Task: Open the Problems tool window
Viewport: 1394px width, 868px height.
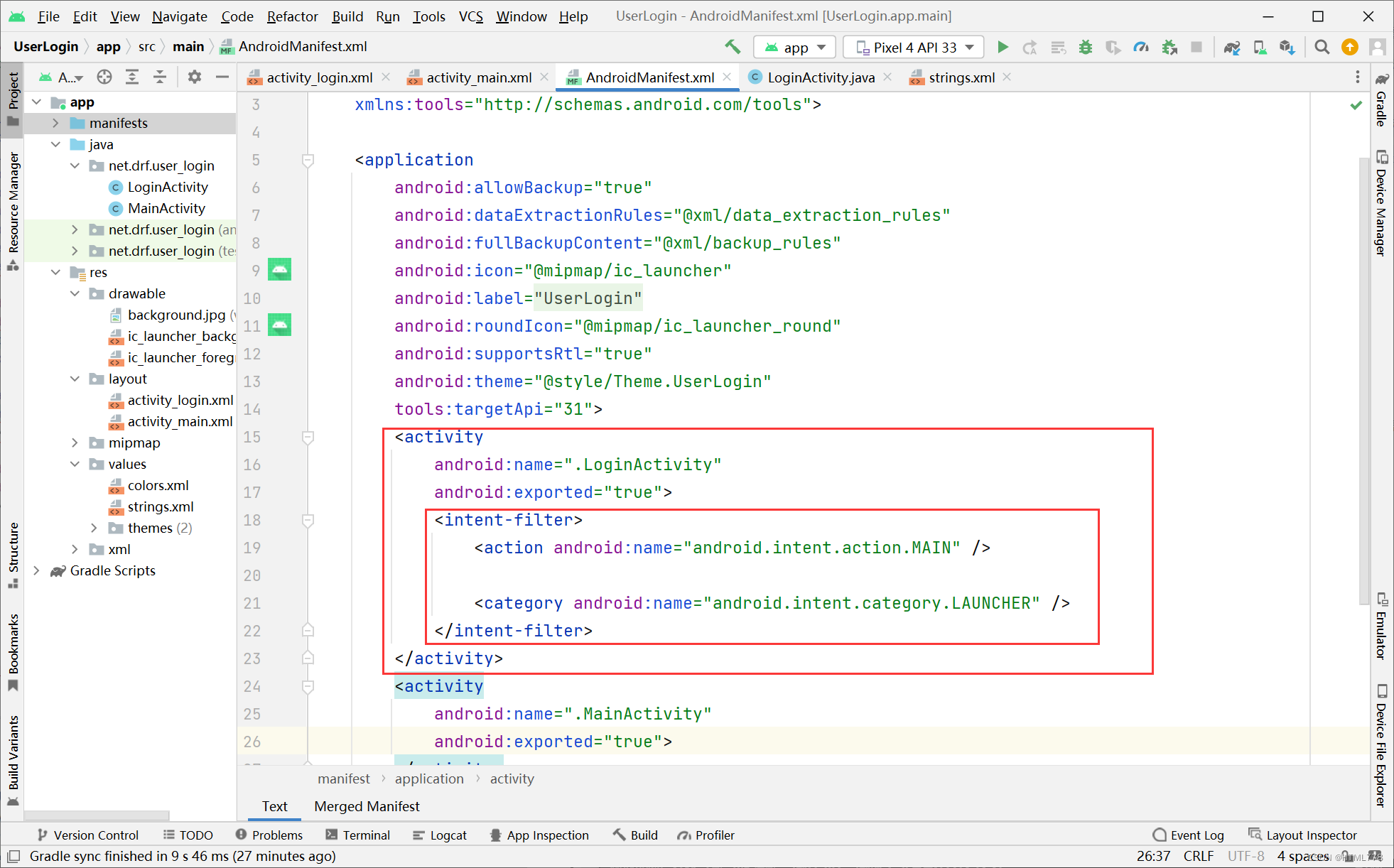Action: [269, 835]
